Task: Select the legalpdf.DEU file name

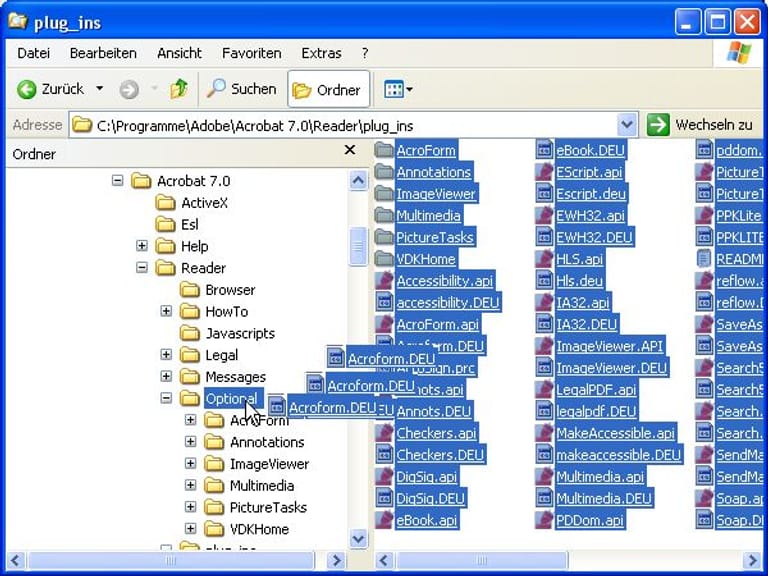Action: pos(596,411)
